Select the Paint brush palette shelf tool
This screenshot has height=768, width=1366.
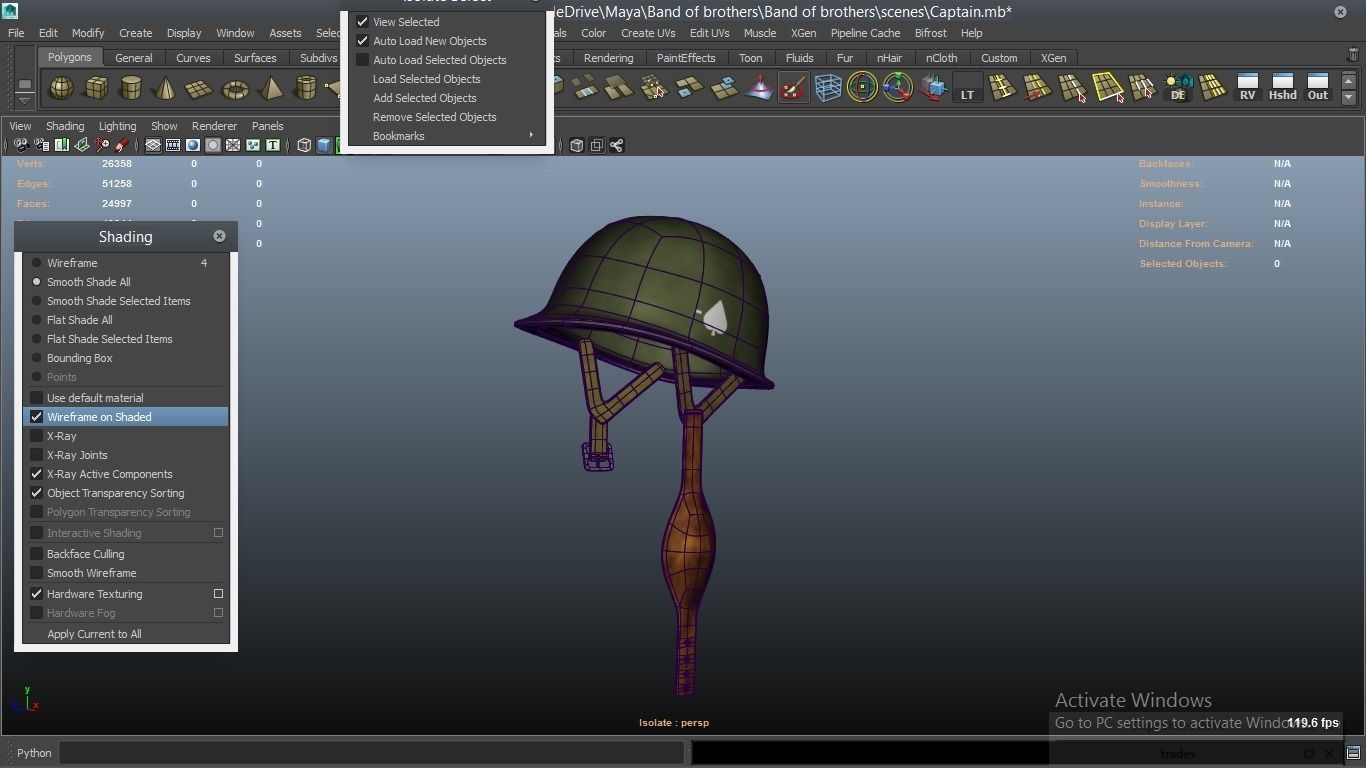(x=794, y=89)
